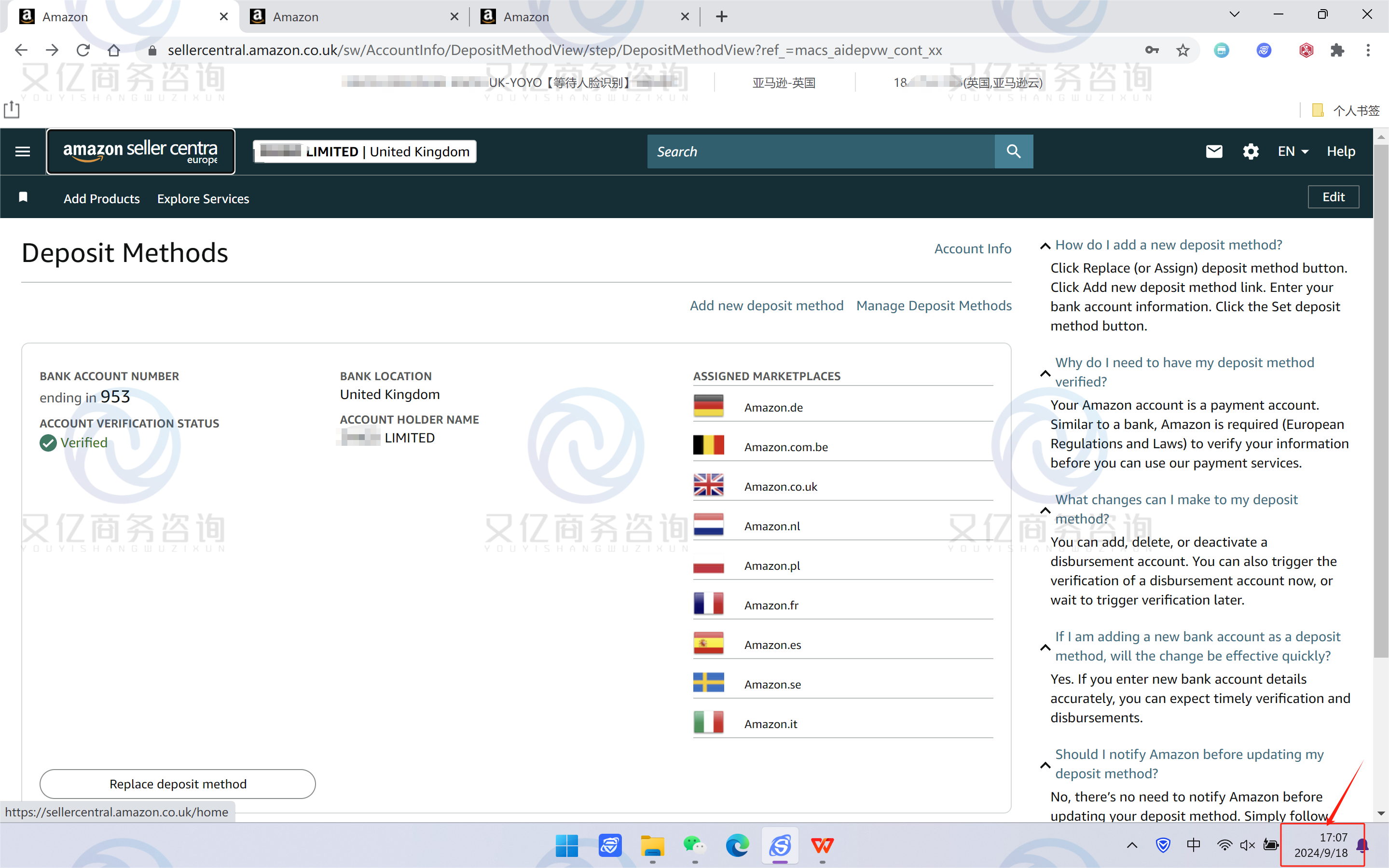Reload the page with the refresh icon
Viewport: 1389px width, 868px height.
click(x=83, y=51)
